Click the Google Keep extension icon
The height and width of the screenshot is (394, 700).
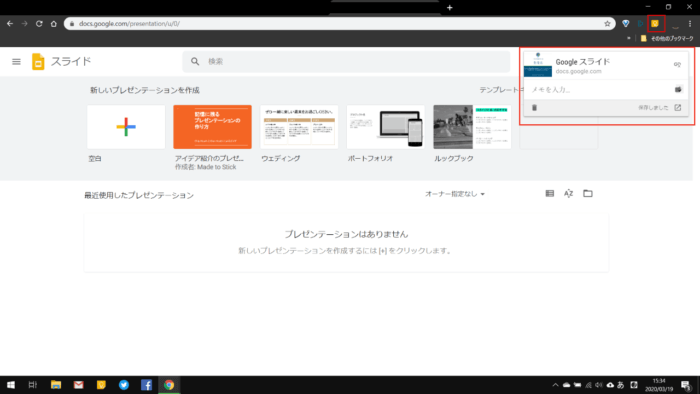[x=655, y=24]
